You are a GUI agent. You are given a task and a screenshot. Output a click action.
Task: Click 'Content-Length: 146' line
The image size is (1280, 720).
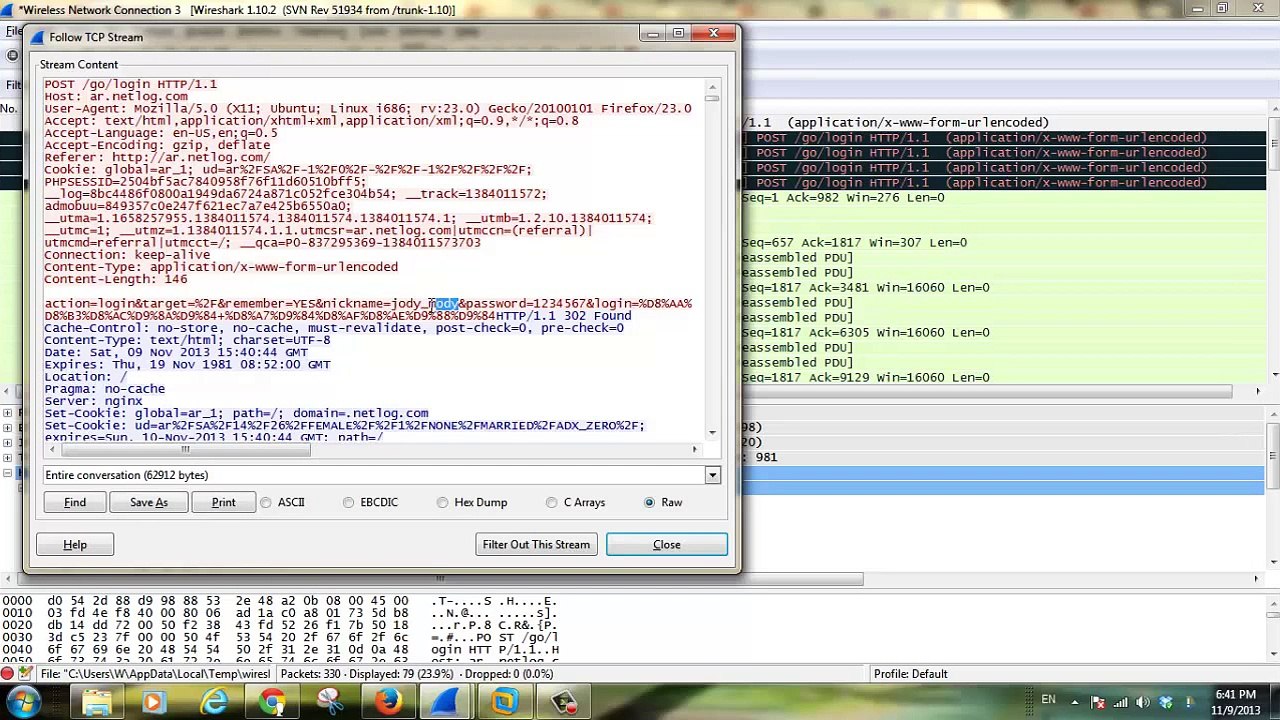116,279
